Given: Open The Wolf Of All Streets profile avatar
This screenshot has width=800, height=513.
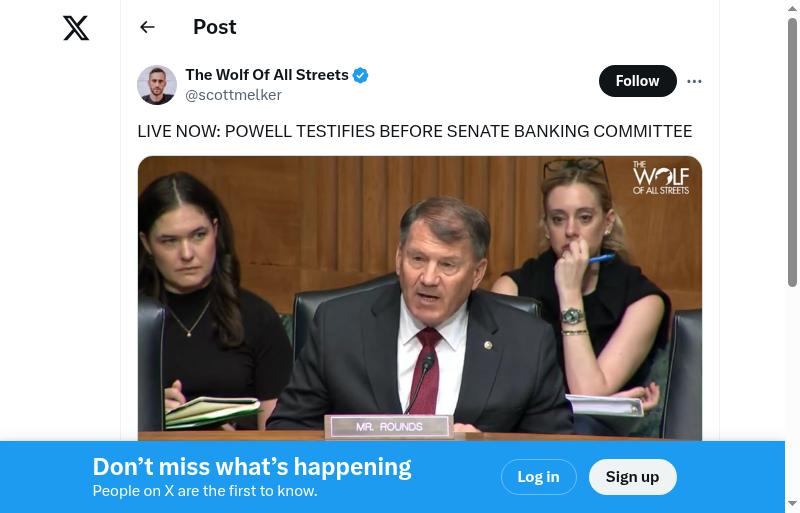Looking at the screenshot, I should pos(157,85).
